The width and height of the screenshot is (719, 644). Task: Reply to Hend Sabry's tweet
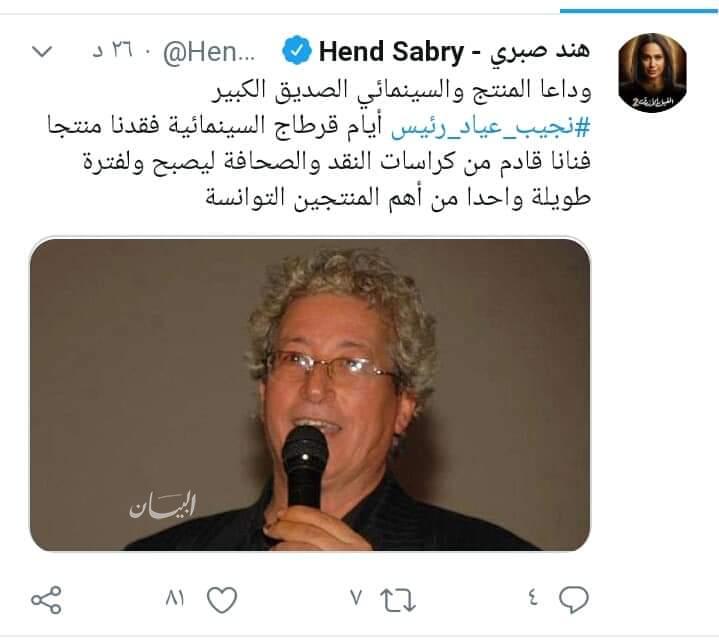(x=573, y=599)
